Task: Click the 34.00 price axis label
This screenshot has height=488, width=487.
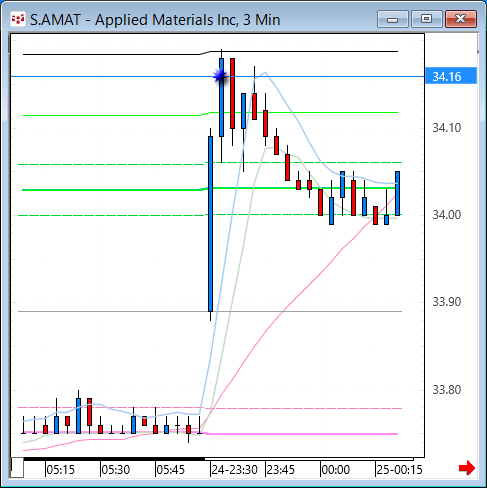Action: [x=446, y=215]
